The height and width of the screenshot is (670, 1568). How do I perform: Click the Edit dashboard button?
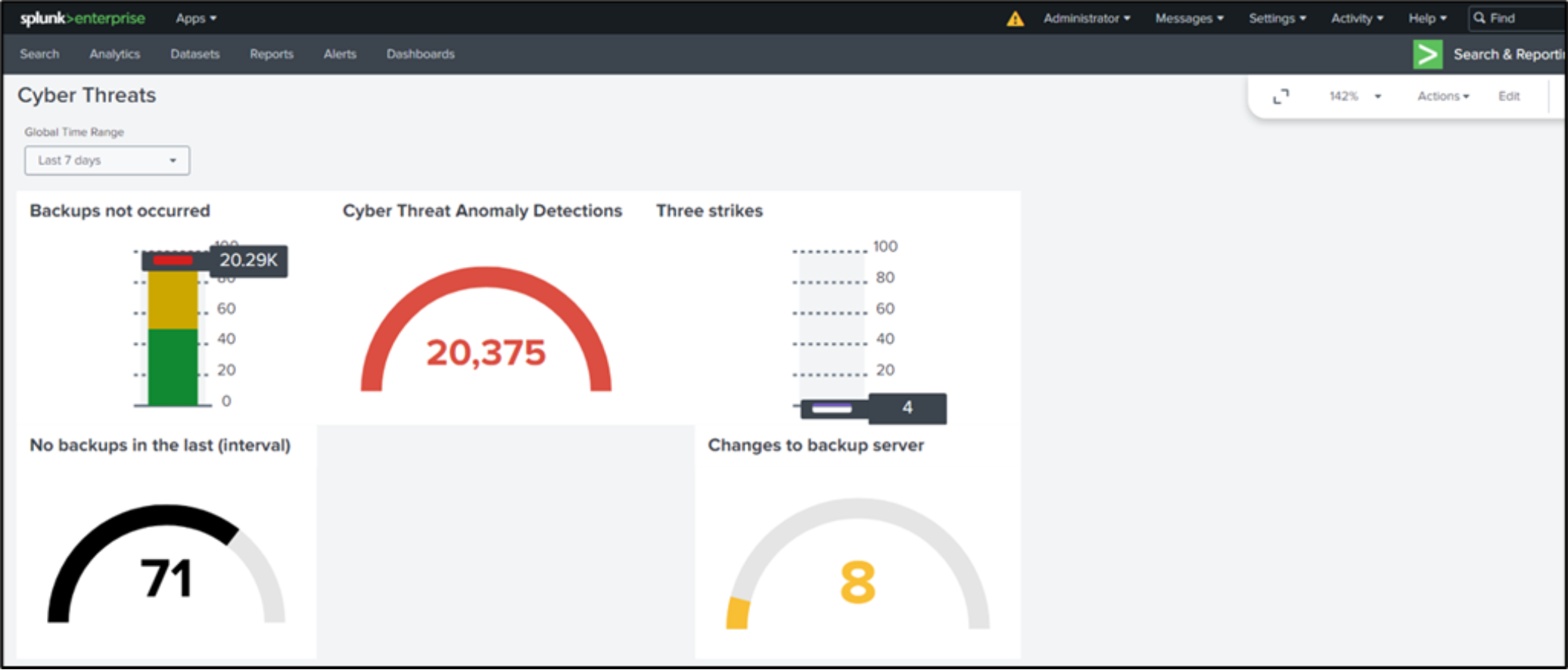(x=1509, y=97)
